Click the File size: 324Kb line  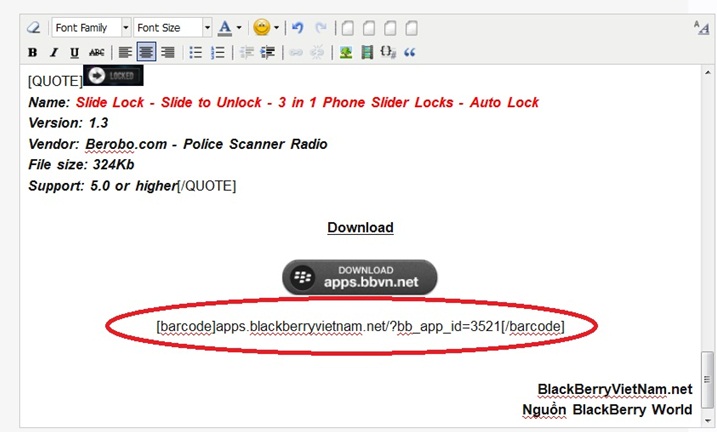click(x=81, y=165)
